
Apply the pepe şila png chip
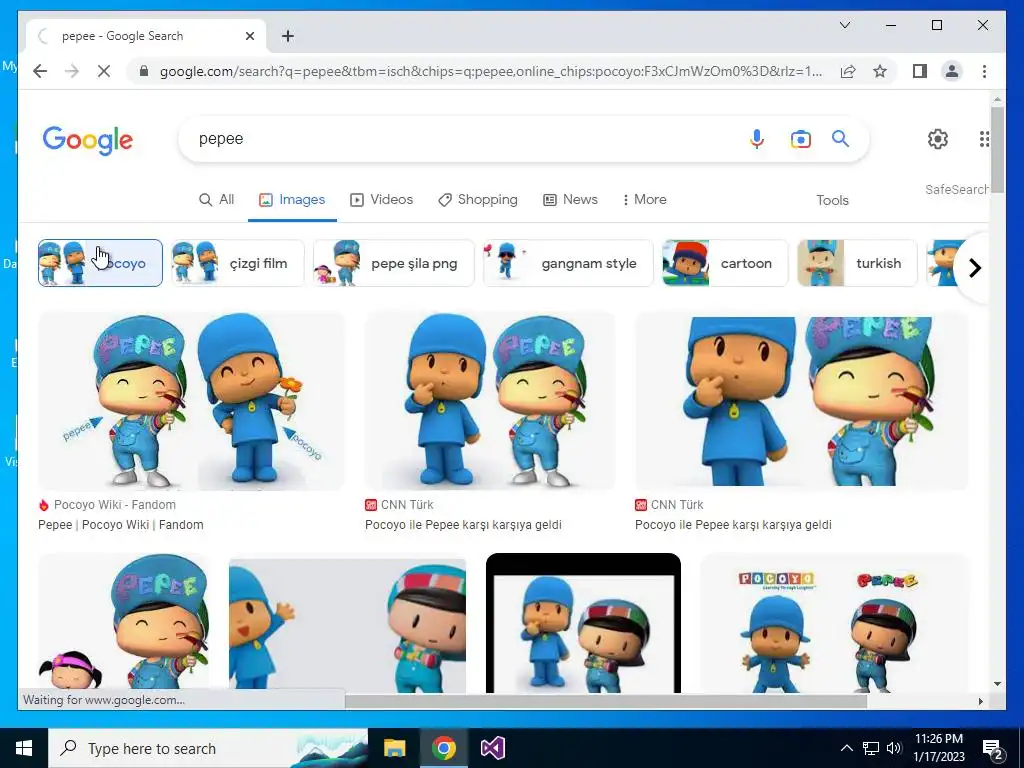394,263
